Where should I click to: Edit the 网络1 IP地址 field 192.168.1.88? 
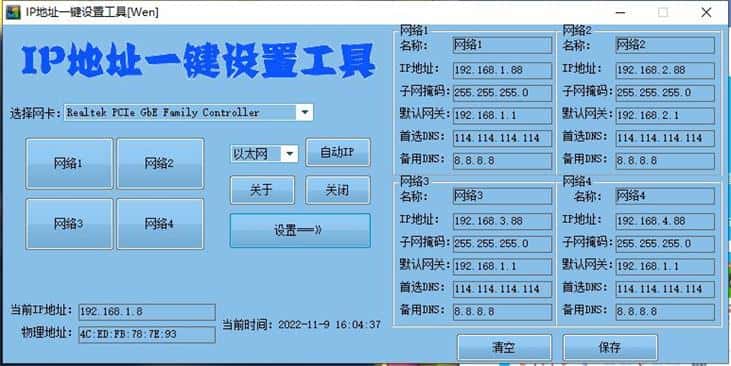coord(502,70)
